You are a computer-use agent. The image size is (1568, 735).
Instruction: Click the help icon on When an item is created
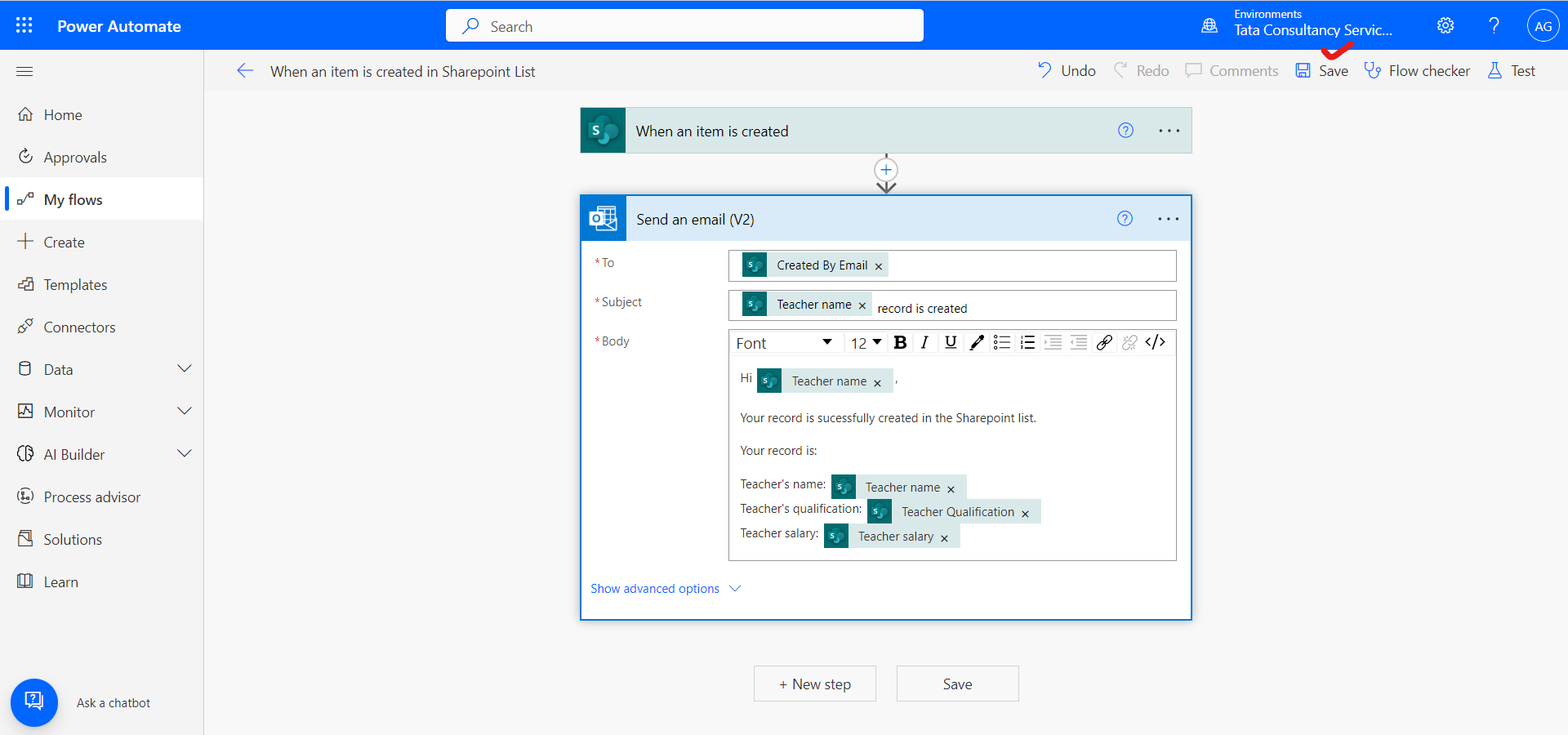coord(1126,130)
